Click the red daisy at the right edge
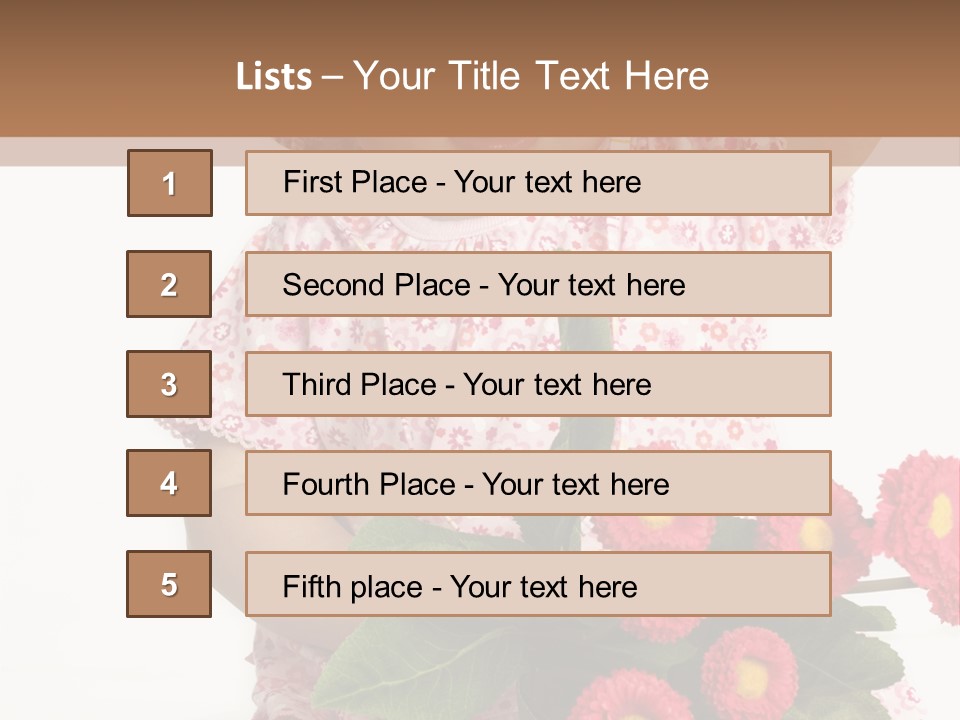The image size is (960, 720). click(x=921, y=520)
